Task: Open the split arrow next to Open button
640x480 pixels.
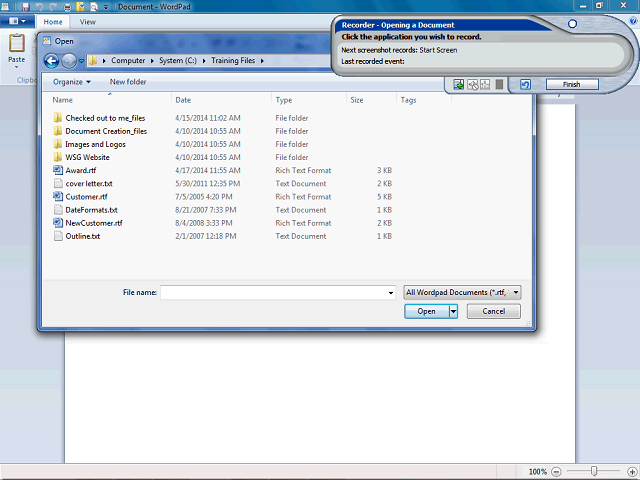Action: point(453,311)
